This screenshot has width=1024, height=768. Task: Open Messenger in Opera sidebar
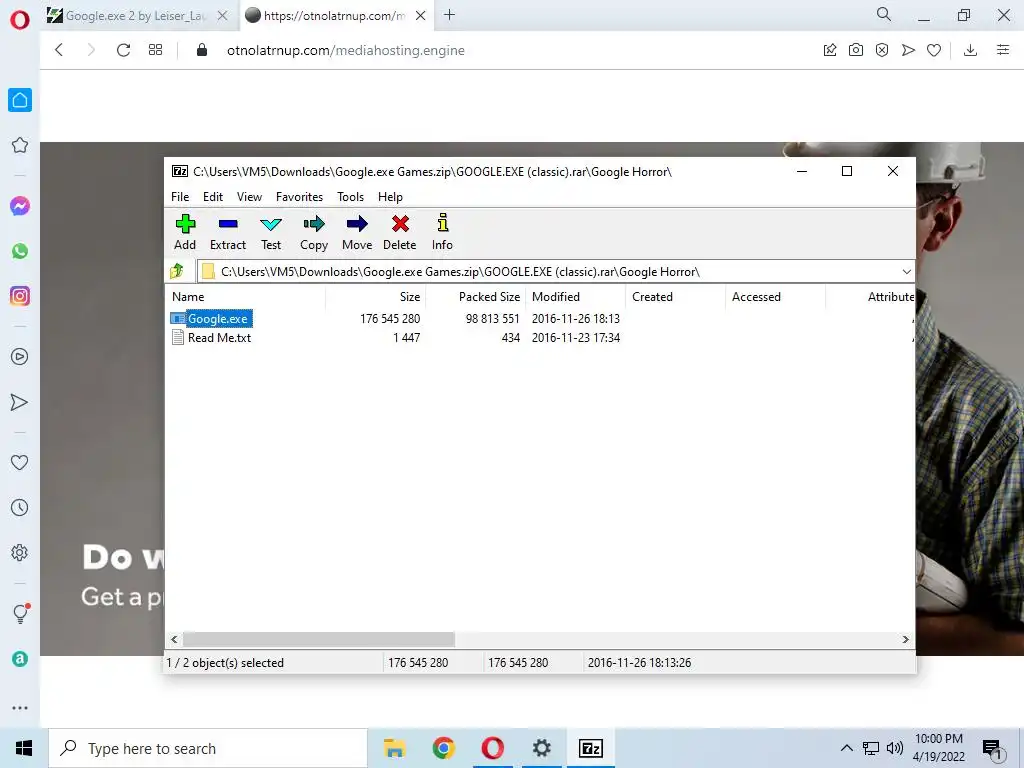[20, 206]
